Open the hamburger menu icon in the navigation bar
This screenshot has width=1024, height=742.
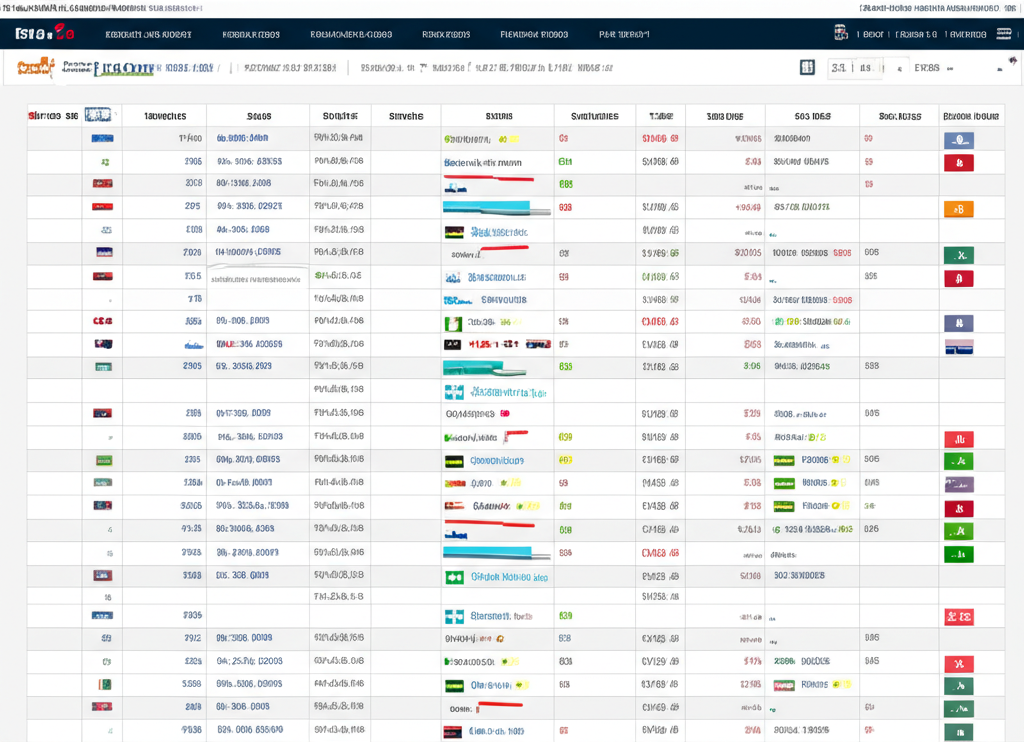coord(1003,33)
